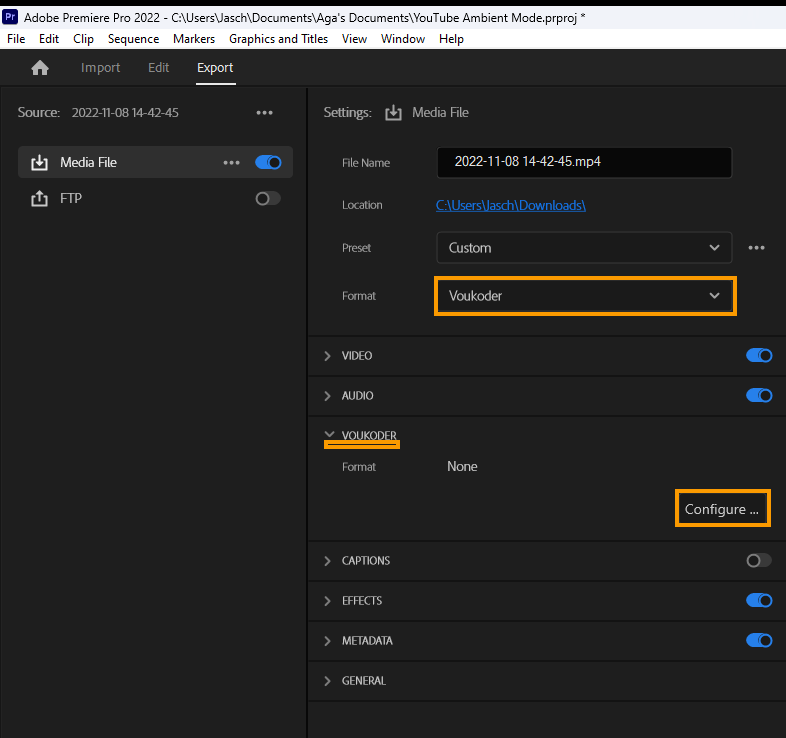Turn off the VIDEO section toggle
The image size is (786, 738).
[x=759, y=355]
